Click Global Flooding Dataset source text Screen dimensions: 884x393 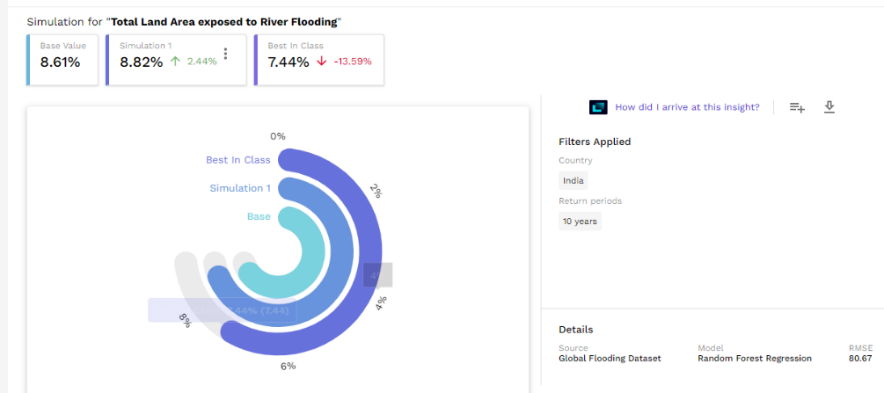coord(609,358)
